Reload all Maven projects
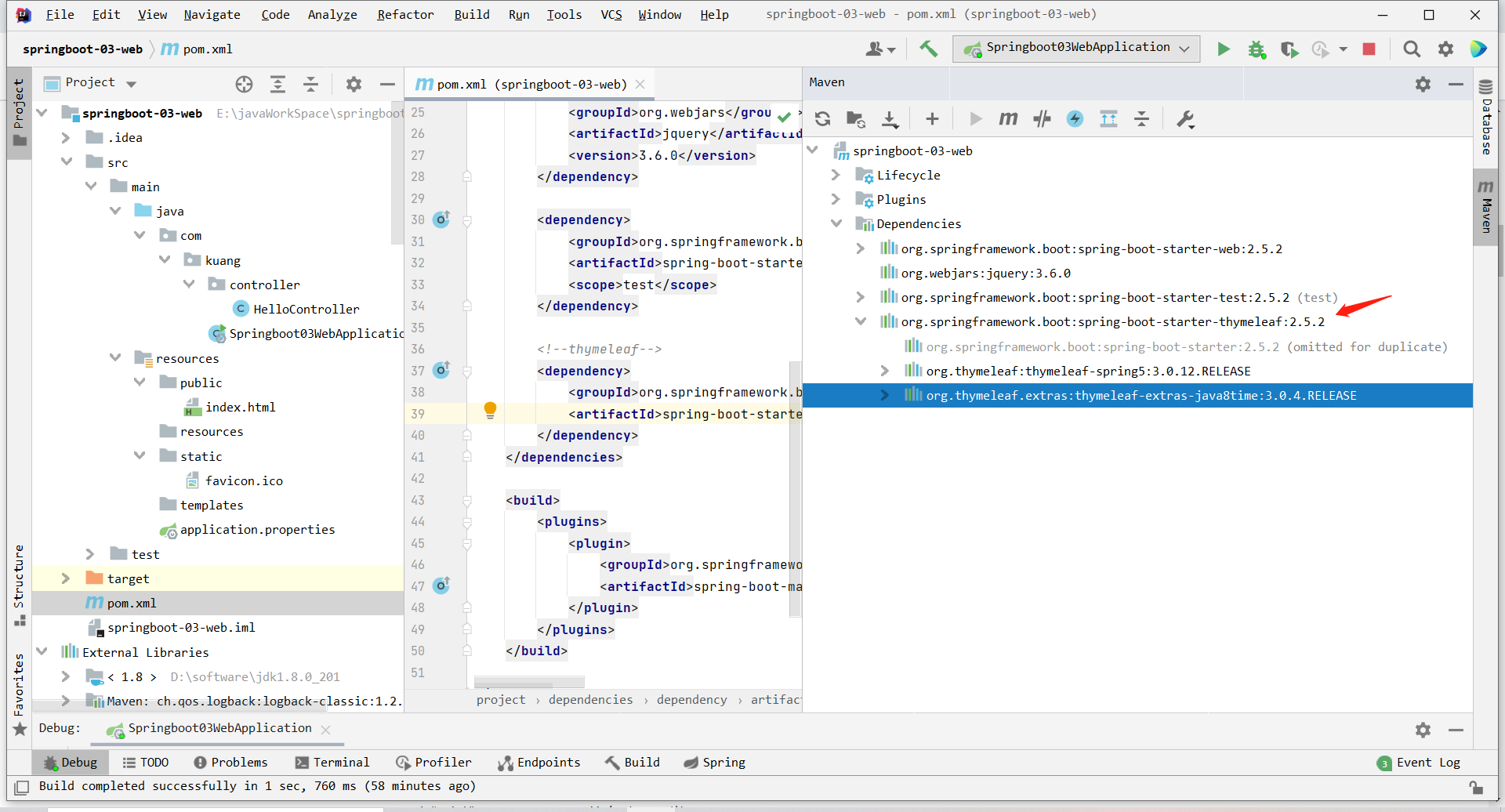Image resolution: width=1505 pixels, height=812 pixels. pyautogui.click(x=822, y=119)
